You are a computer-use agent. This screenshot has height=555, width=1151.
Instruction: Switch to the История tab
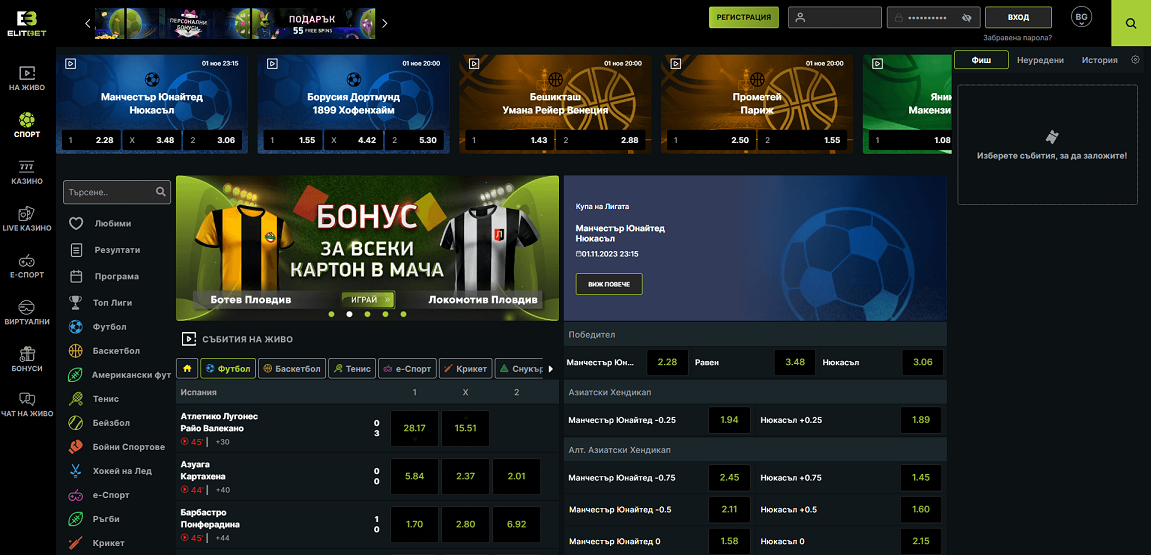(x=1099, y=60)
